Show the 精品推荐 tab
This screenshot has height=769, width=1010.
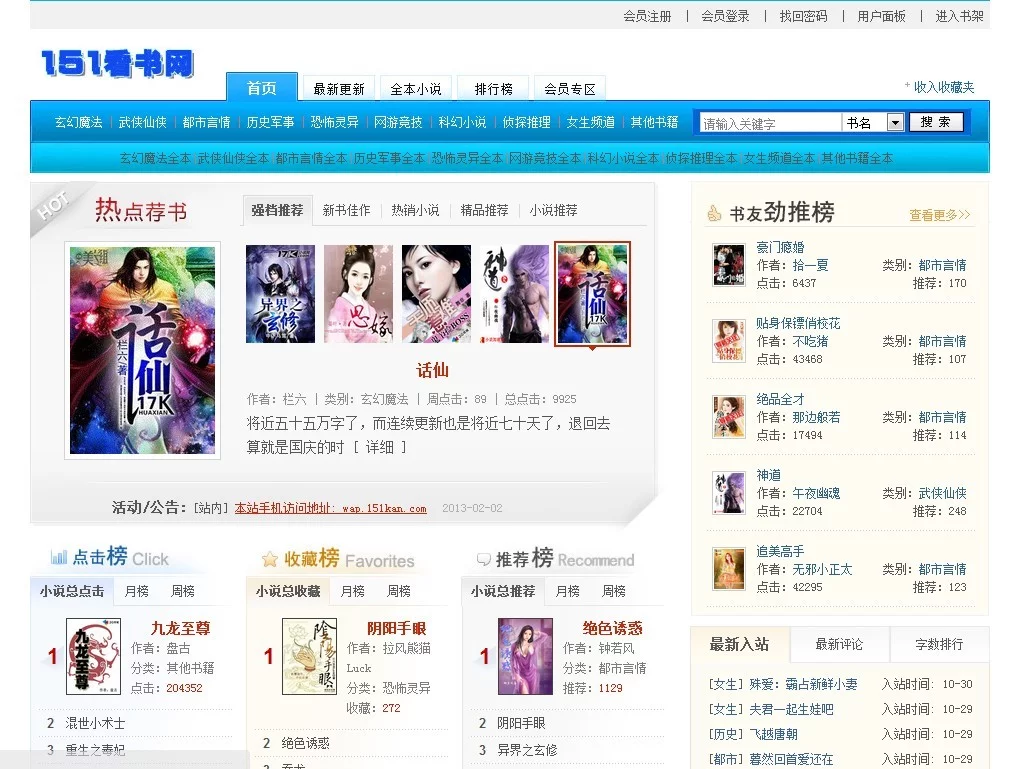click(x=484, y=211)
